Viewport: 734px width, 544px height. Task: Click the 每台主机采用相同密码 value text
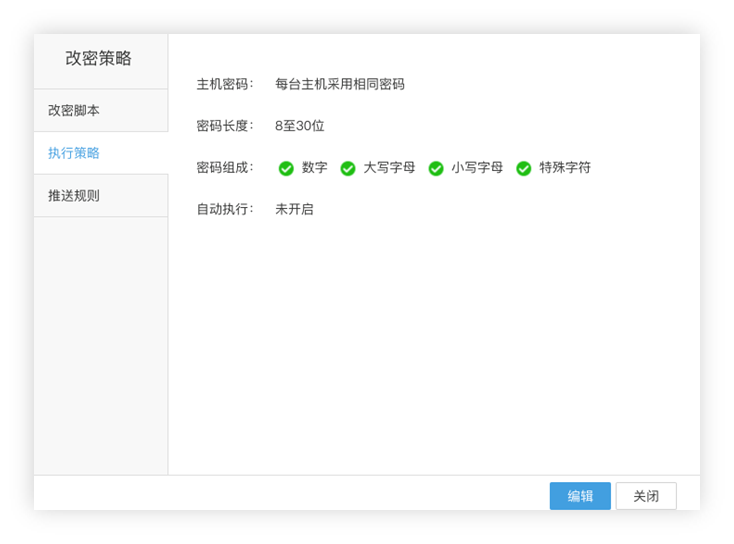340,84
